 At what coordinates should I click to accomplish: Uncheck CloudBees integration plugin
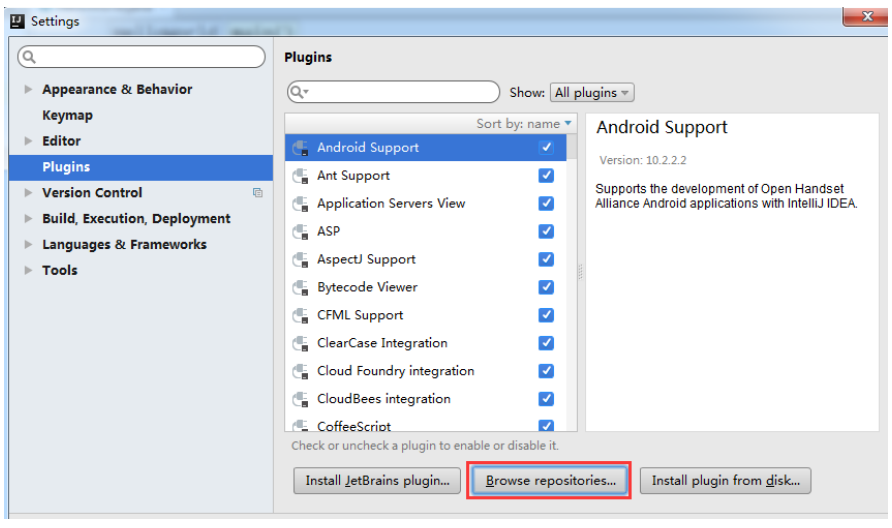point(546,398)
